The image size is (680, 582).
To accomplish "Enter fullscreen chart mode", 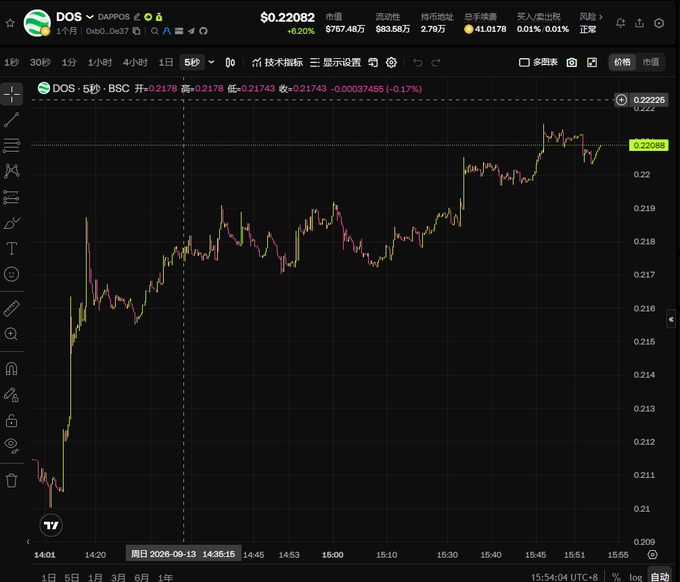I will (x=592, y=62).
